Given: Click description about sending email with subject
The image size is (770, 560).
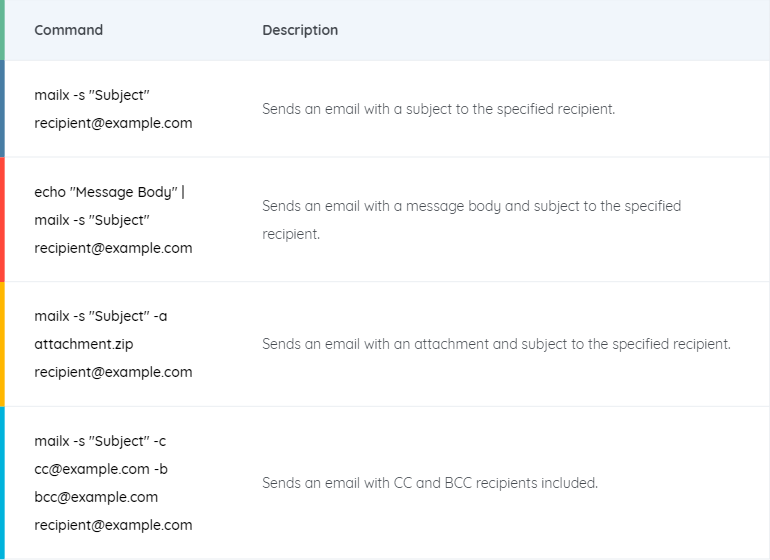Looking at the screenshot, I should 439,109.
